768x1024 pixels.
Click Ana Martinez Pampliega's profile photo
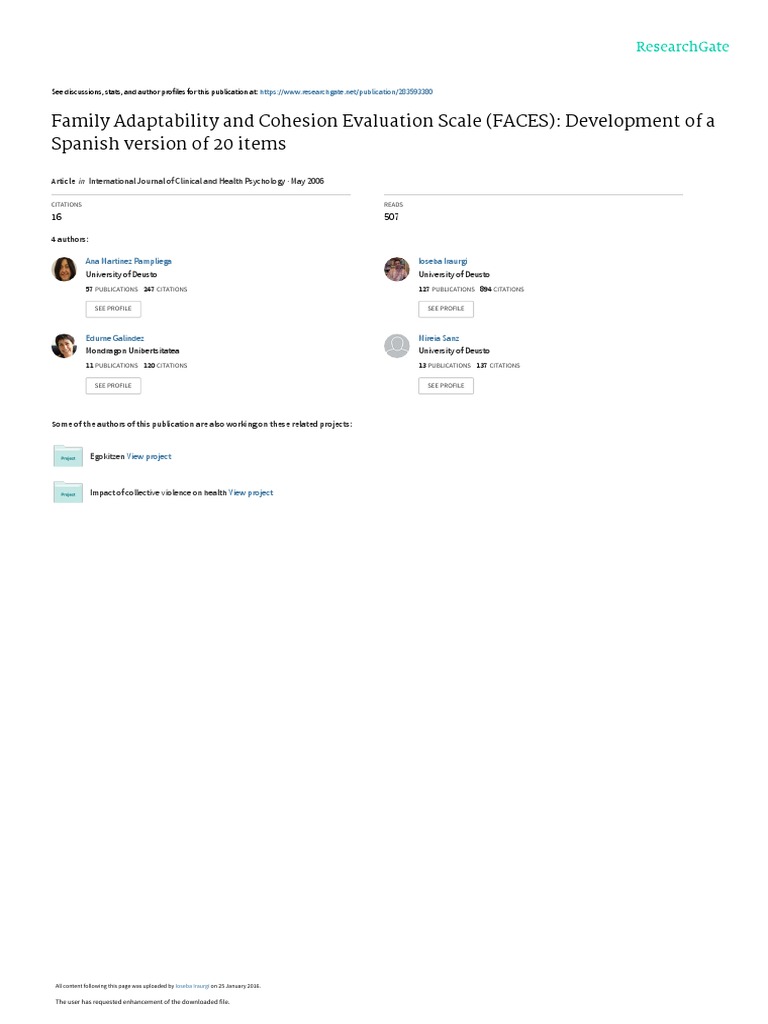(64, 269)
